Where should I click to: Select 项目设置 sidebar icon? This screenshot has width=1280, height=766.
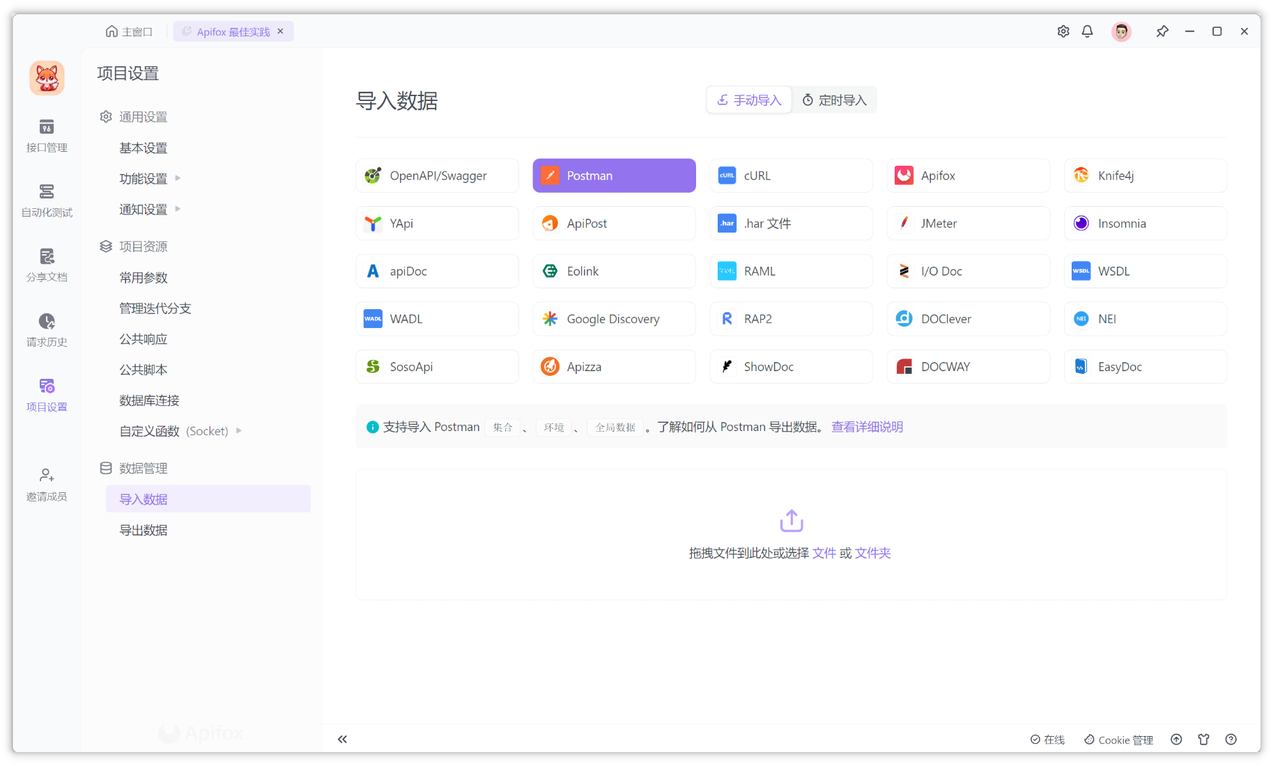coord(46,396)
